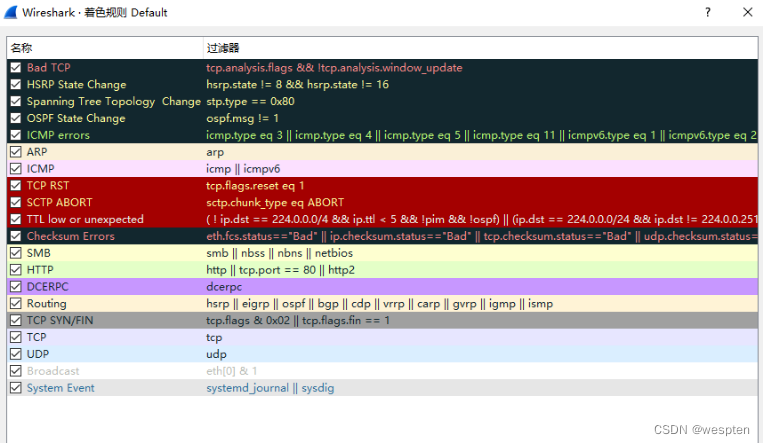Click filter ospf.msg != 1
Viewport: 765px width, 446px height.
[x=242, y=118]
